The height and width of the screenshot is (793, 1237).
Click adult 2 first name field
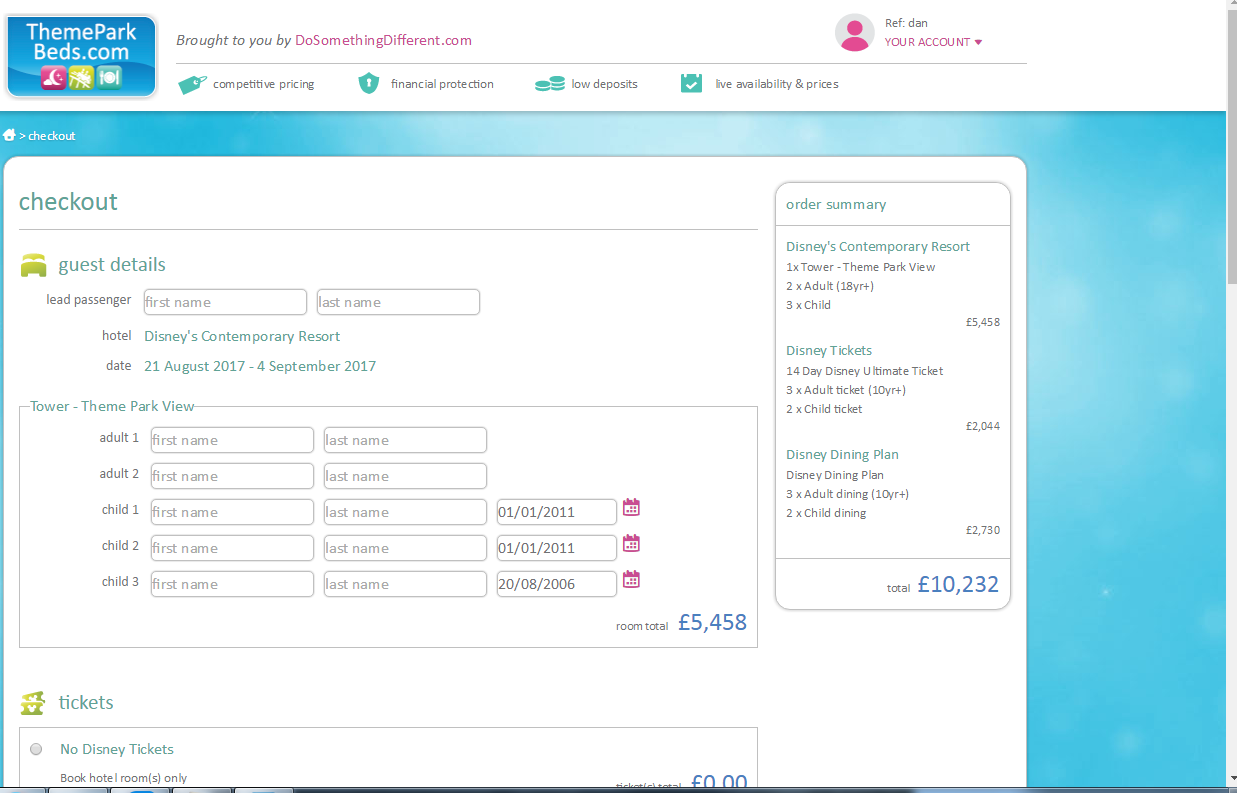pyautogui.click(x=232, y=476)
